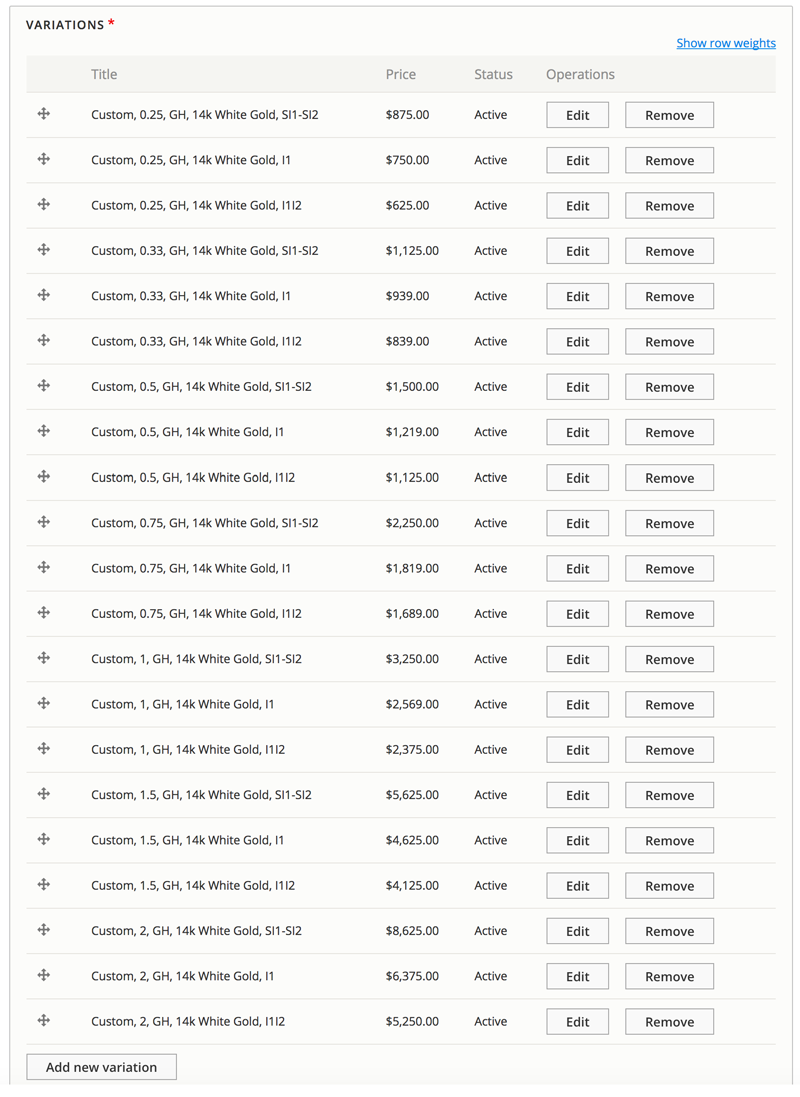800x1097 pixels.
Task: Click drag handle for $750.00 variation row
Action: tap(44, 159)
